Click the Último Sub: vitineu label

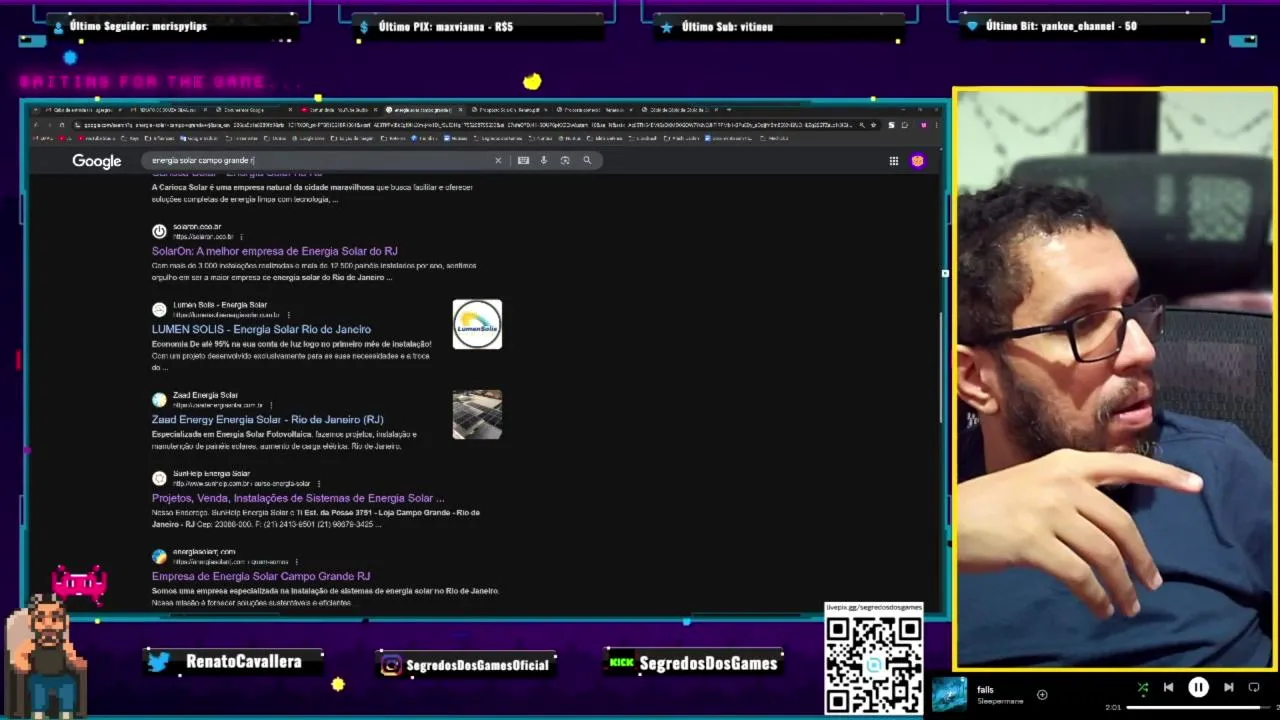click(727, 26)
